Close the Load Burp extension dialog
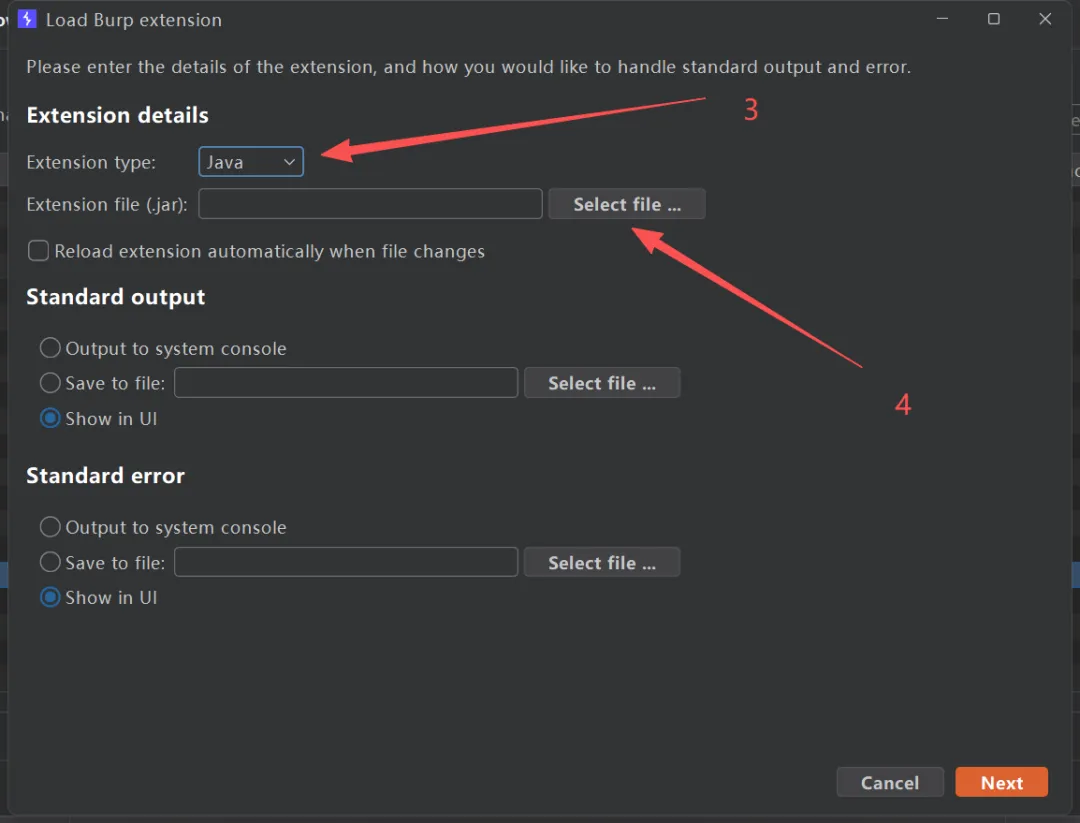1080x823 pixels. click(1045, 19)
